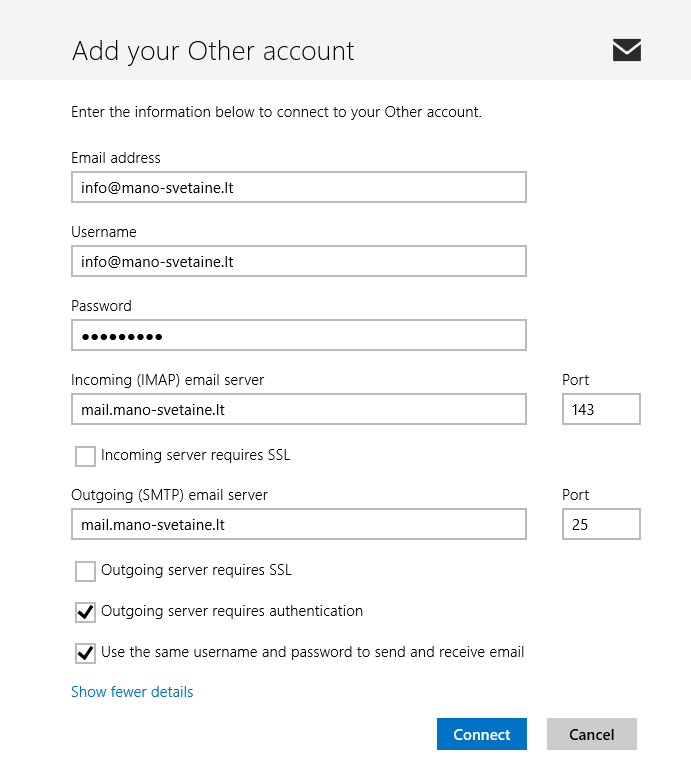Screen dimensions: 691x768
Task: Uncheck 'Outgoing server requires authentication' checkbox
Action: [x=85, y=612]
